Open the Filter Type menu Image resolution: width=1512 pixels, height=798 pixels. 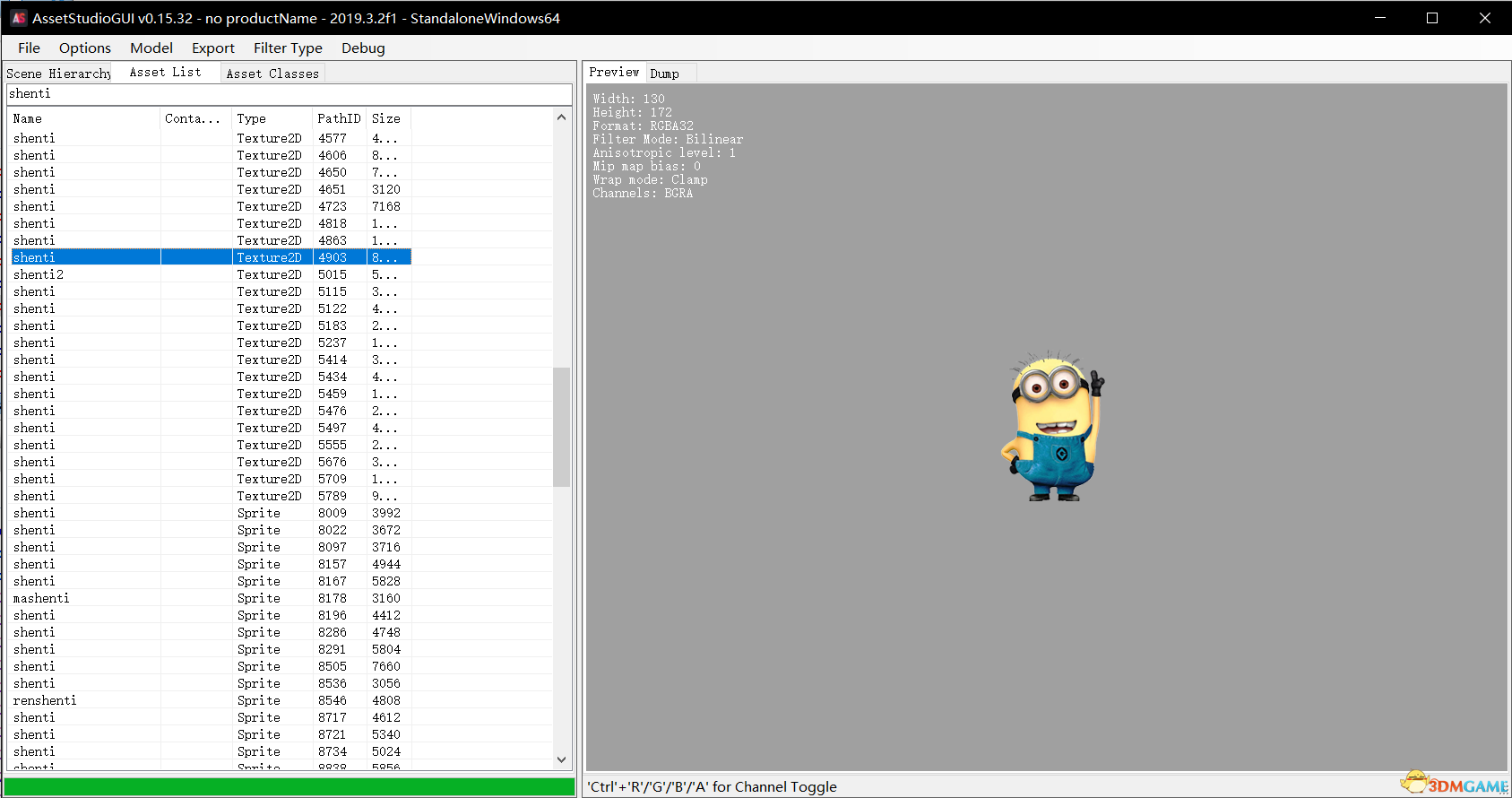pos(288,48)
